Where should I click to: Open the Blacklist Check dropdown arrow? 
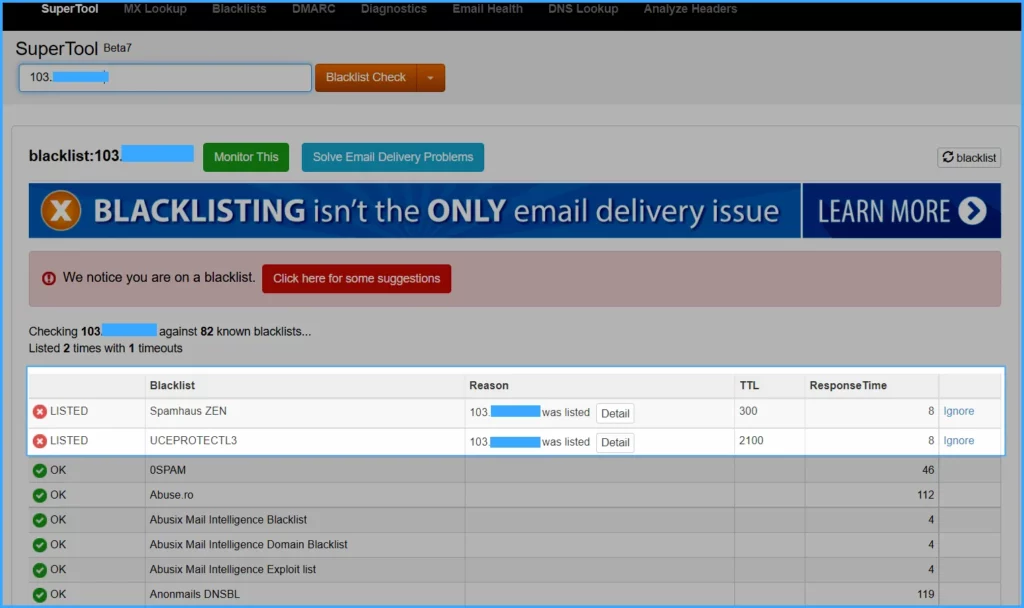pos(431,78)
